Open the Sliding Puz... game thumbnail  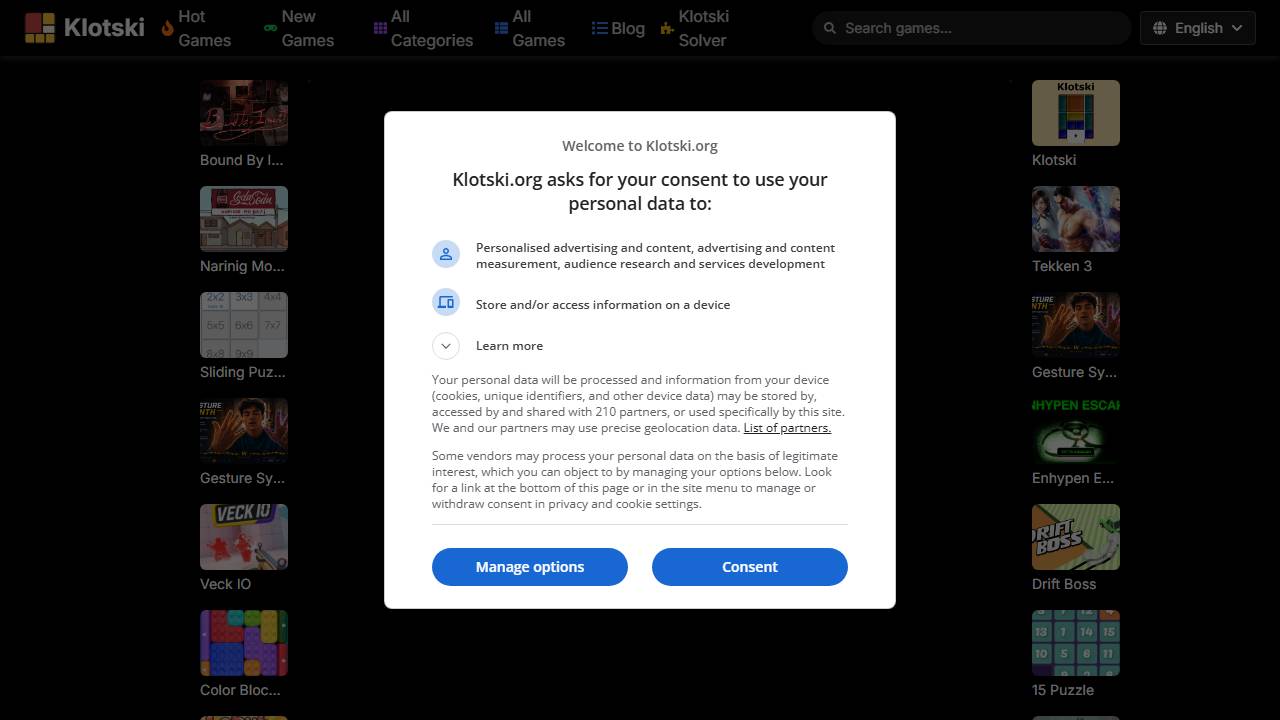point(244,325)
